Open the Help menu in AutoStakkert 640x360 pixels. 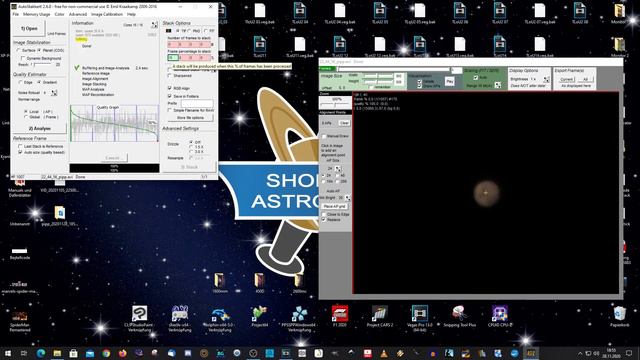point(131,14)
